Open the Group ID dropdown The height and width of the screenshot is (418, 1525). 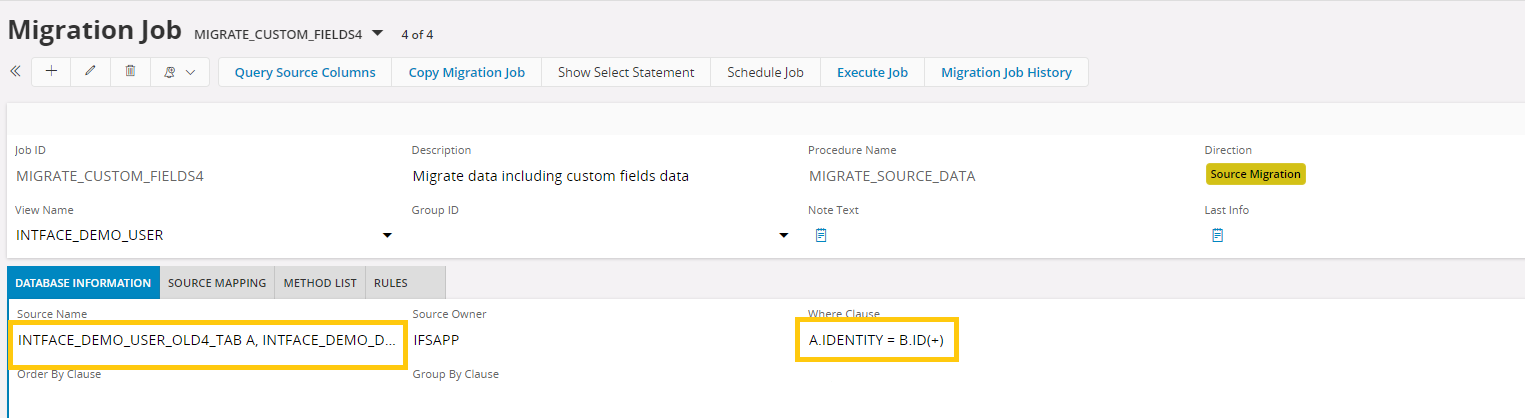click(x=784, y=236)
